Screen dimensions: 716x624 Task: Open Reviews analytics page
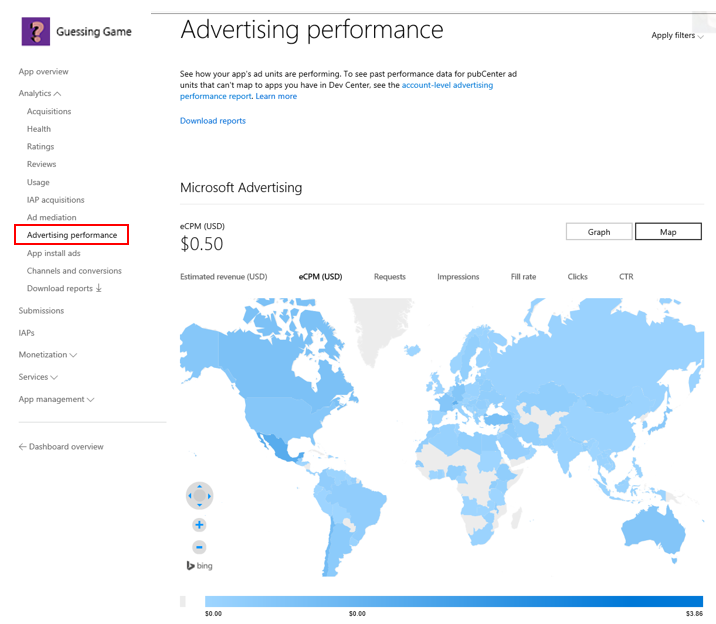[42, 164]
